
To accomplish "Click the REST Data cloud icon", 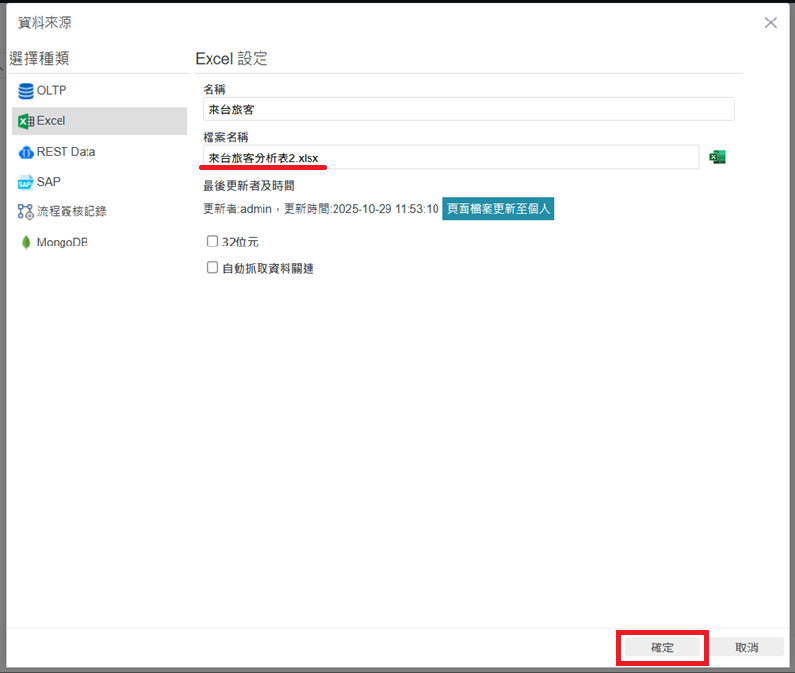I will (x=25, y=152).
